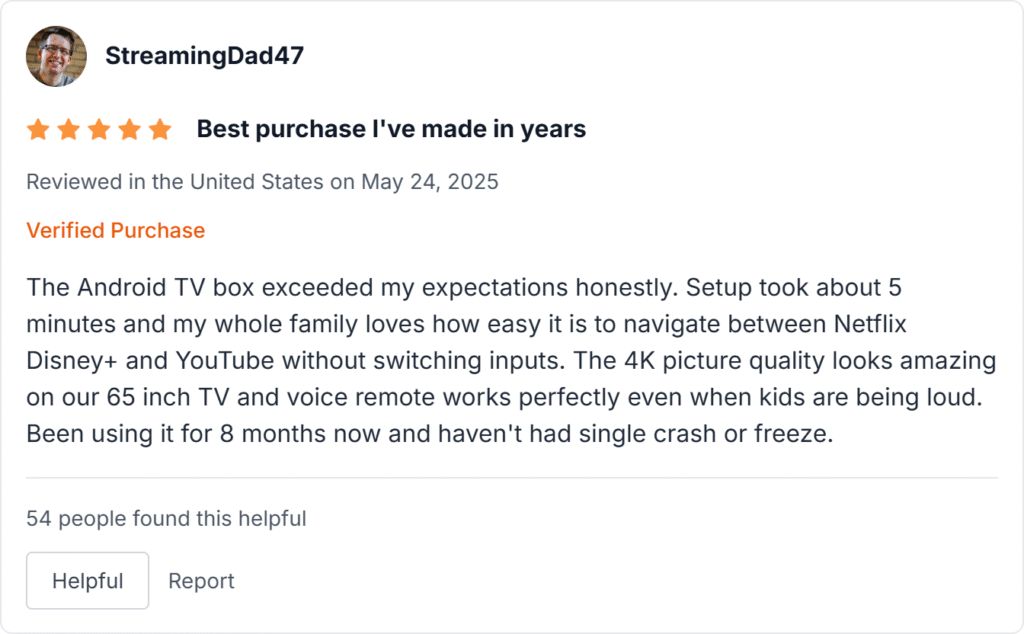Click the username StreamingDad47

pyautogui.click(x=204, y=55)
